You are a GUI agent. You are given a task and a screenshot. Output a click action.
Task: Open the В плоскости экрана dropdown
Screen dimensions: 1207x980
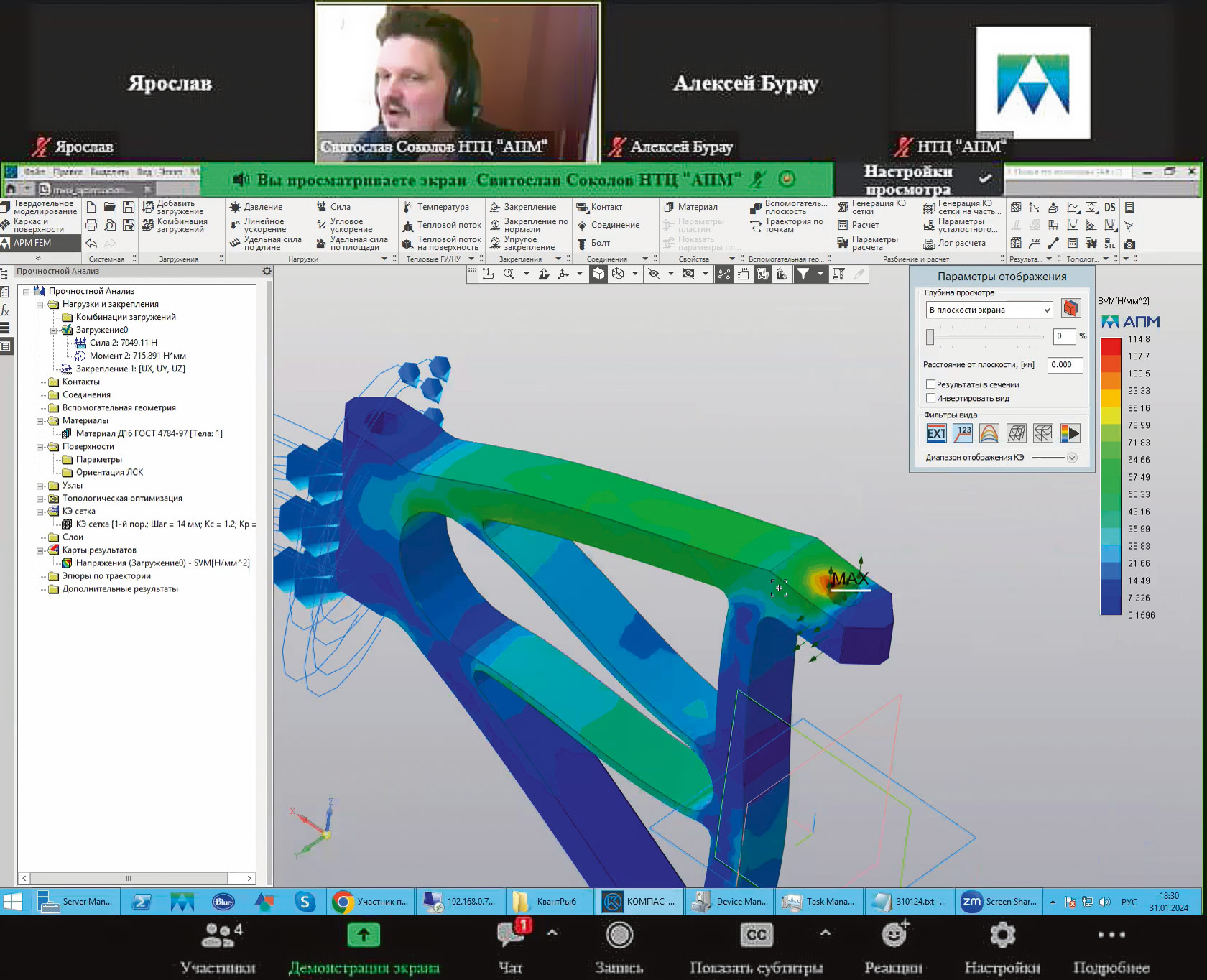point(989,310)
